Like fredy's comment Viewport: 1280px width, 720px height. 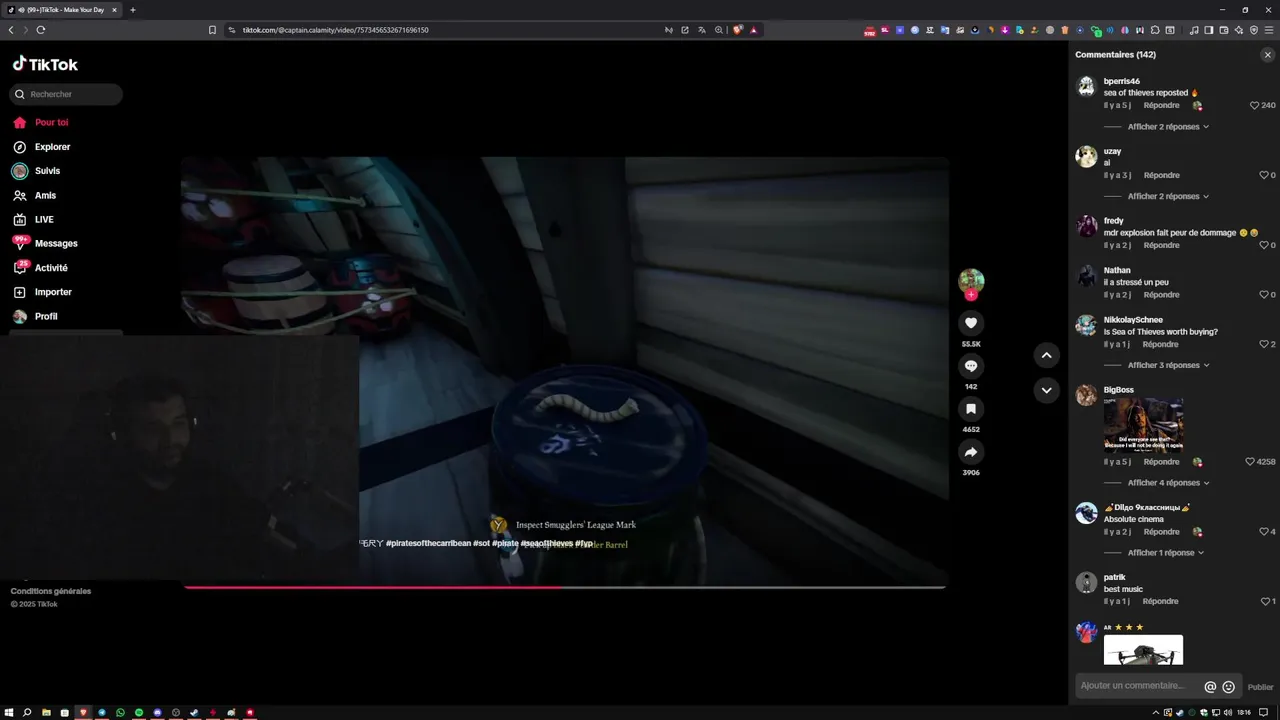pos(1264,245)
